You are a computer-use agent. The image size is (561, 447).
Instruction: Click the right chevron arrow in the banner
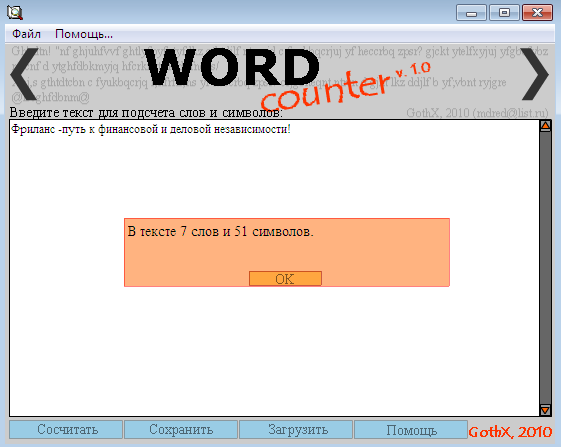point(535,74)
